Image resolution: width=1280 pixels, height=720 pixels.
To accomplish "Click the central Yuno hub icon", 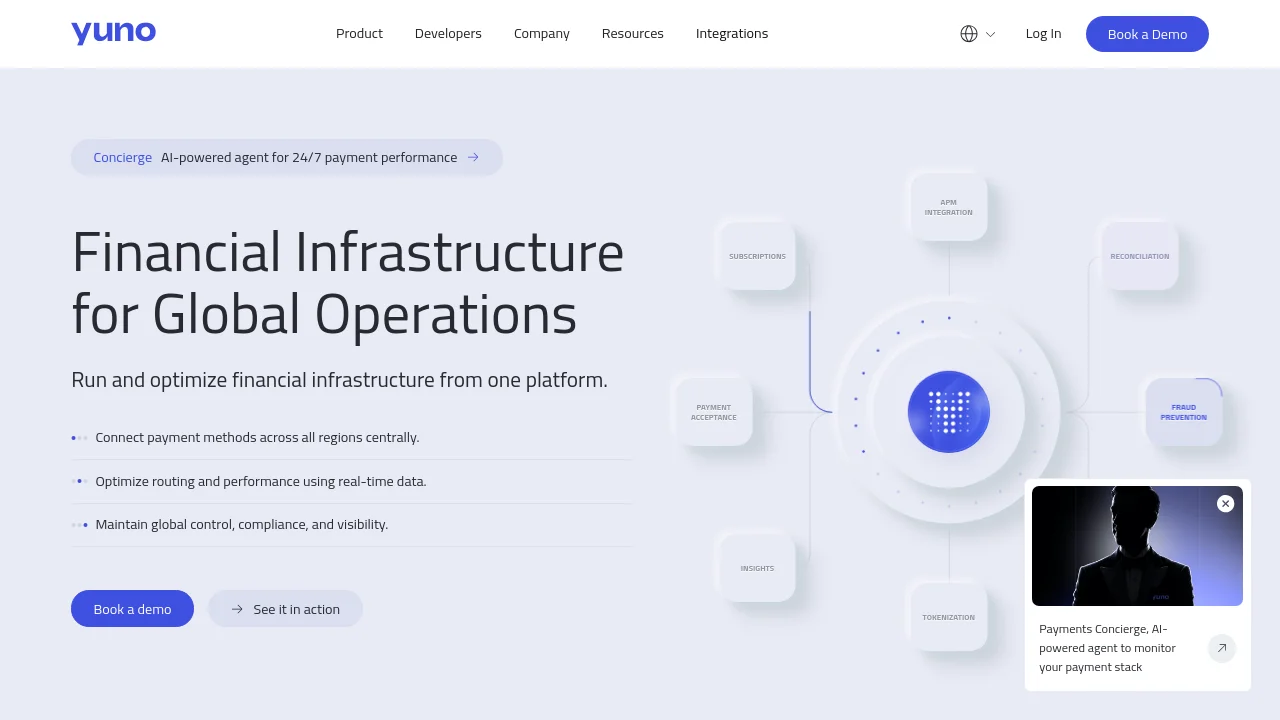I will (948, 412).
